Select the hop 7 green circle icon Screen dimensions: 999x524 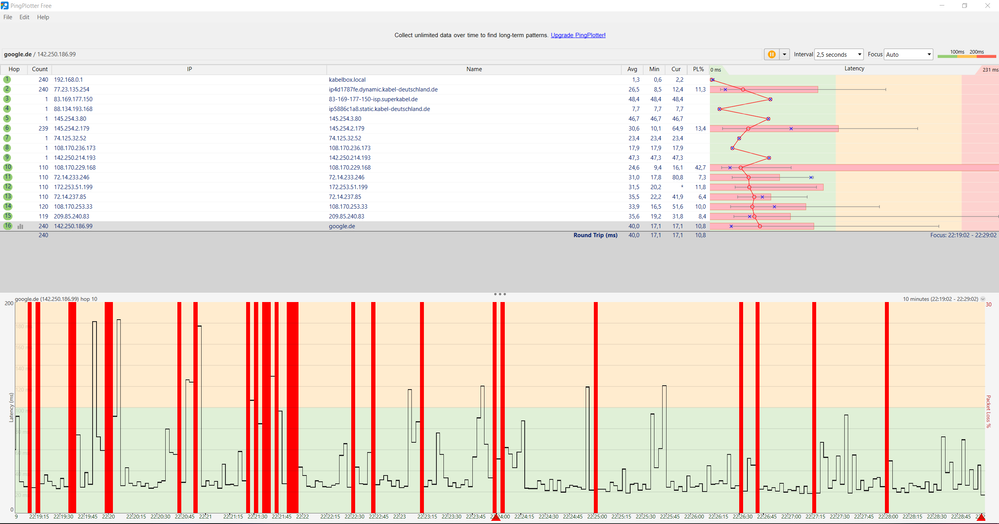coord(7,138)
